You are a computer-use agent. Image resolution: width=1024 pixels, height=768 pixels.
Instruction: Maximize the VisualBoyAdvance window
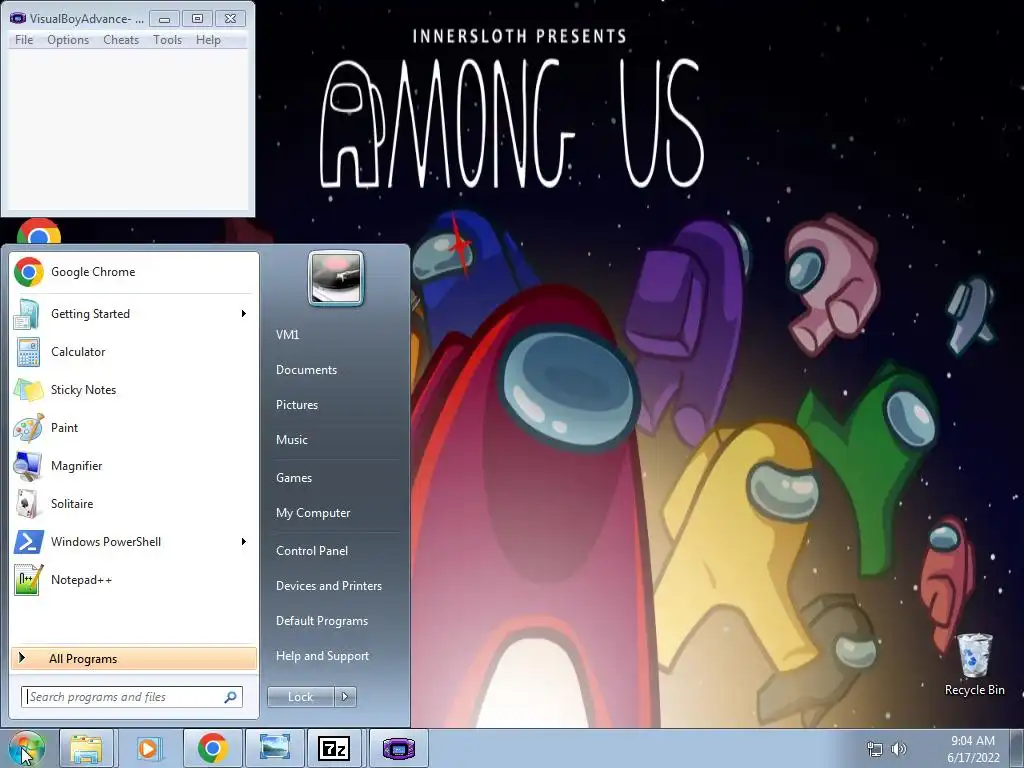click(197, 18)
